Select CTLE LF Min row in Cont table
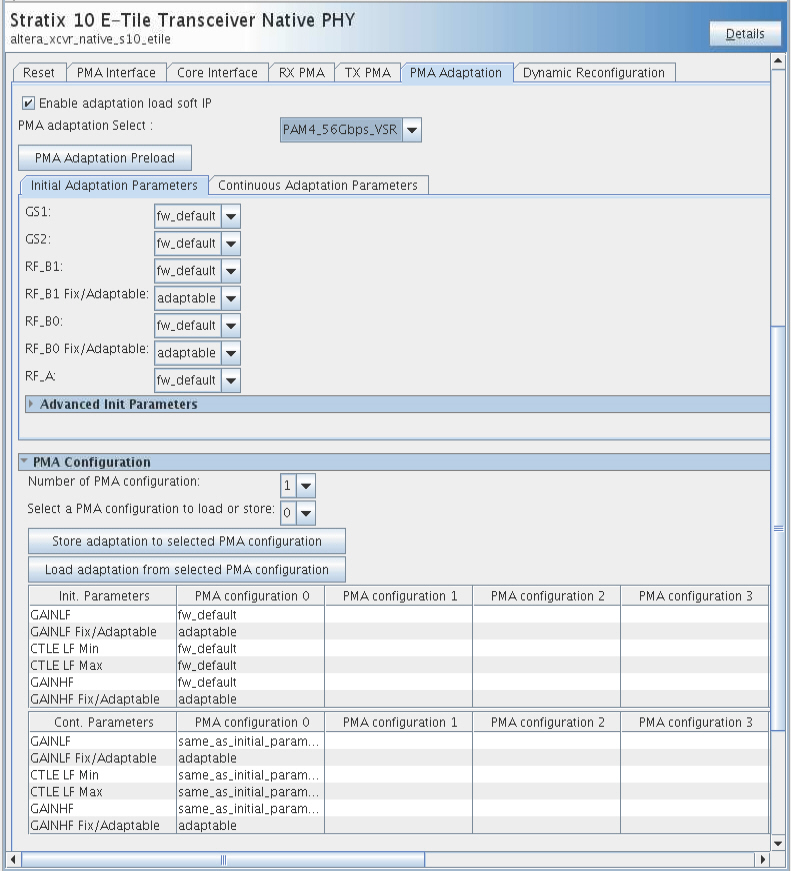This screenshot has height=871, width=791. coord(399,775)
